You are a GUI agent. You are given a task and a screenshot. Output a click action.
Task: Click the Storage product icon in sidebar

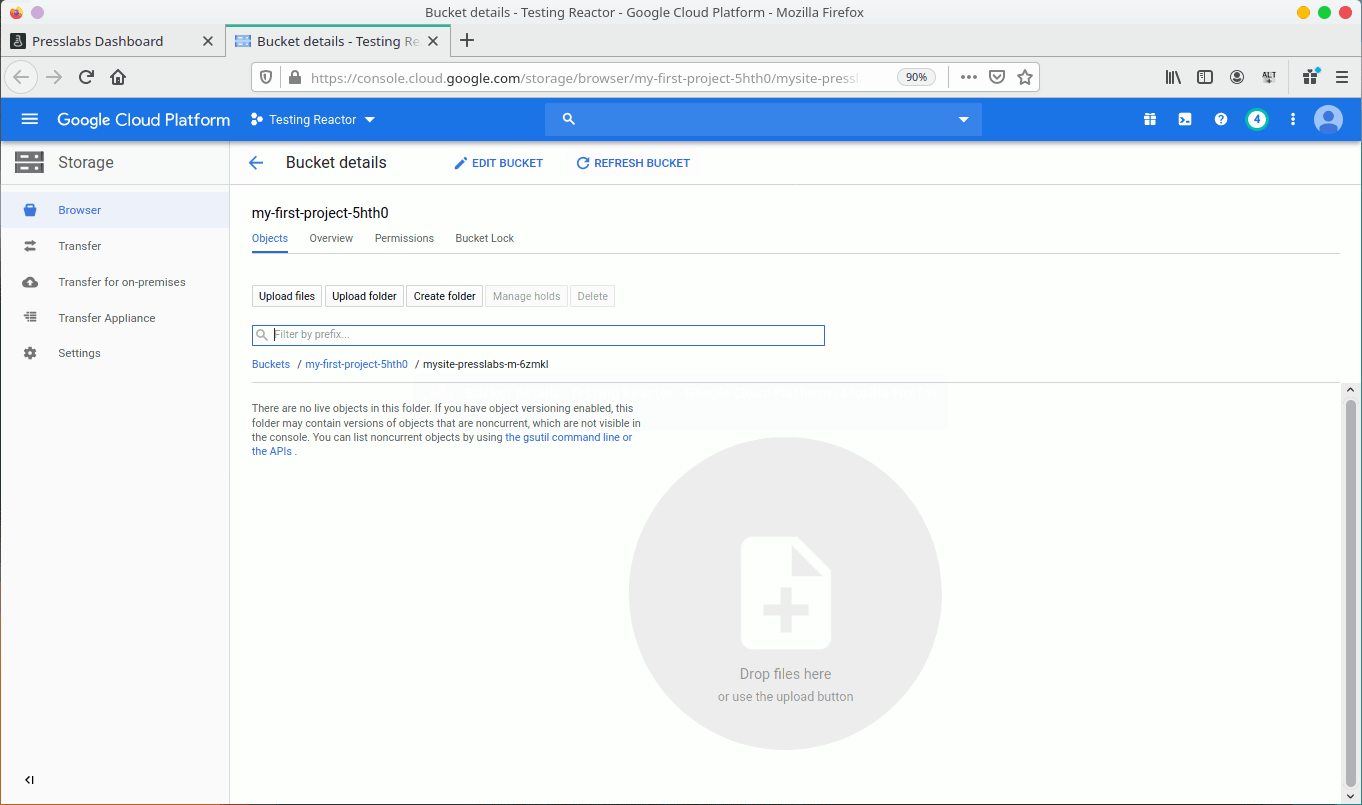(x=30, y=162)
